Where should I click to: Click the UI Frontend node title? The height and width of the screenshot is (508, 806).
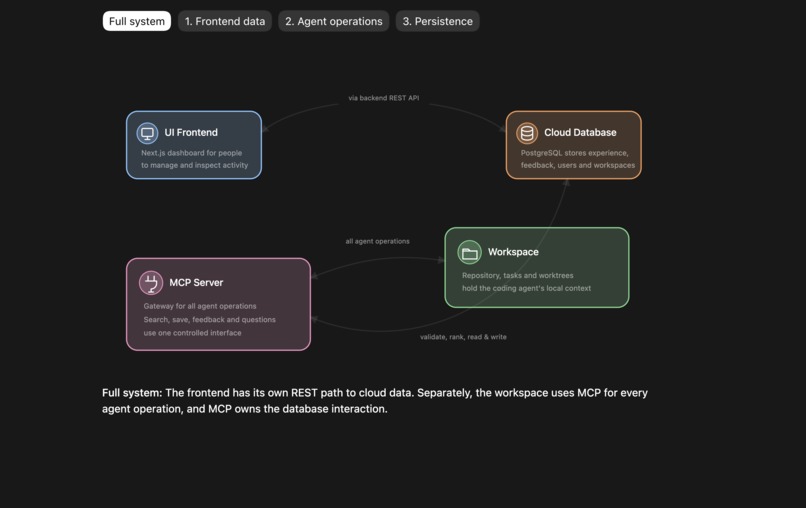(x=191, y=133)
